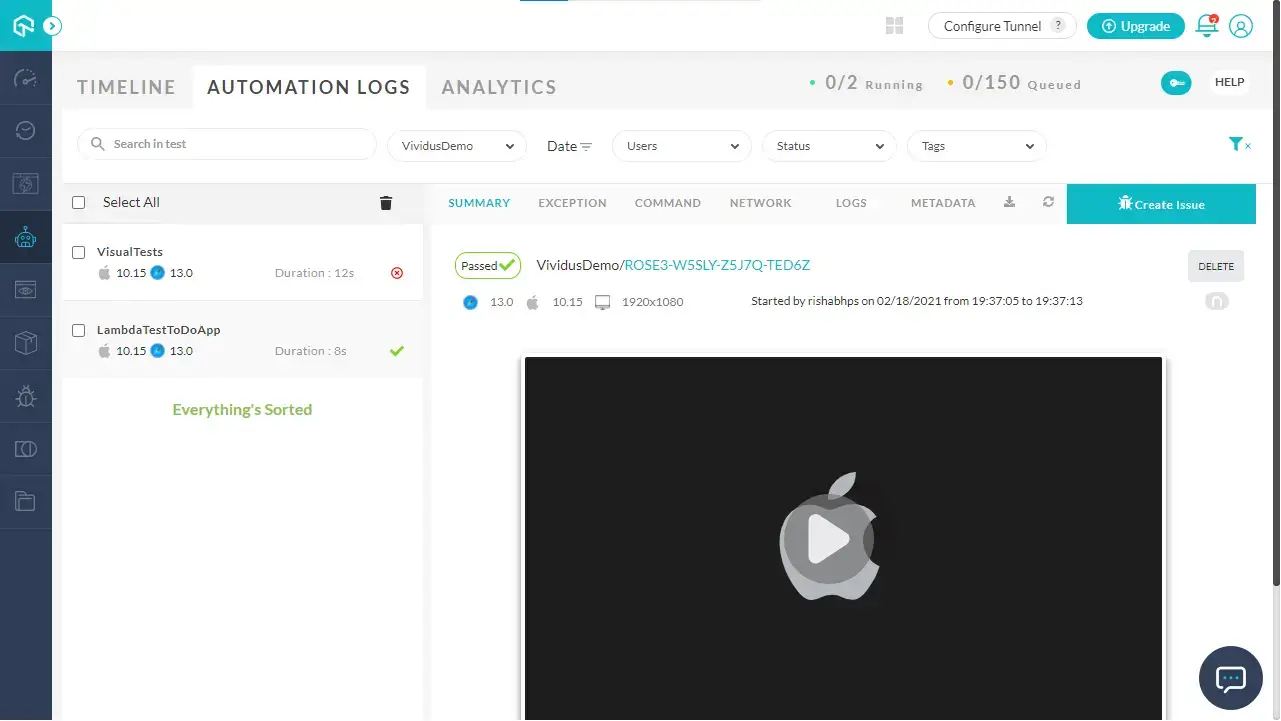Click the Create Issue button
1281x721 pixels.
point(1161,203)
